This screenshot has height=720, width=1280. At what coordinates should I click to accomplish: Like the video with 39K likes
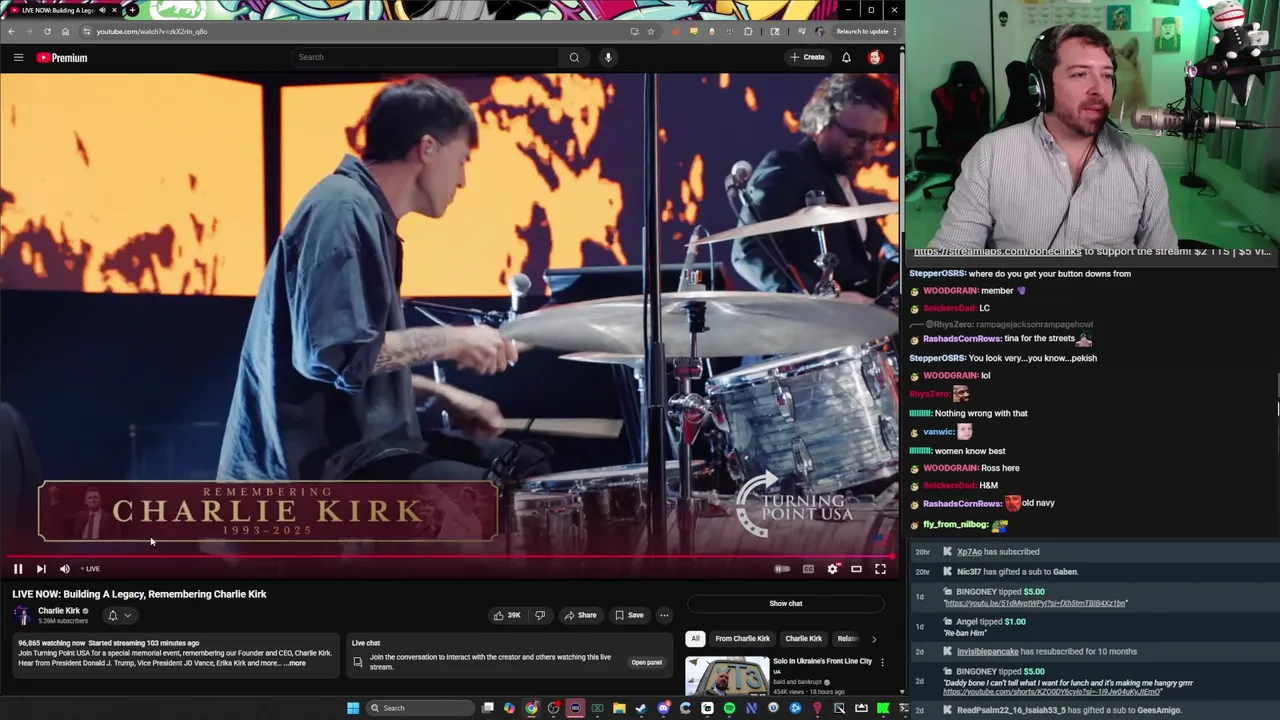tap(508, 615)
